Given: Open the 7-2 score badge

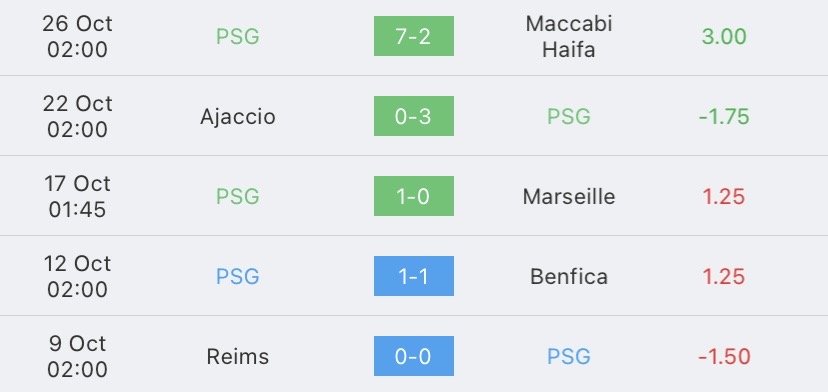Looking at the screenshot, I should pyautogui.click(x=413, y=36).
